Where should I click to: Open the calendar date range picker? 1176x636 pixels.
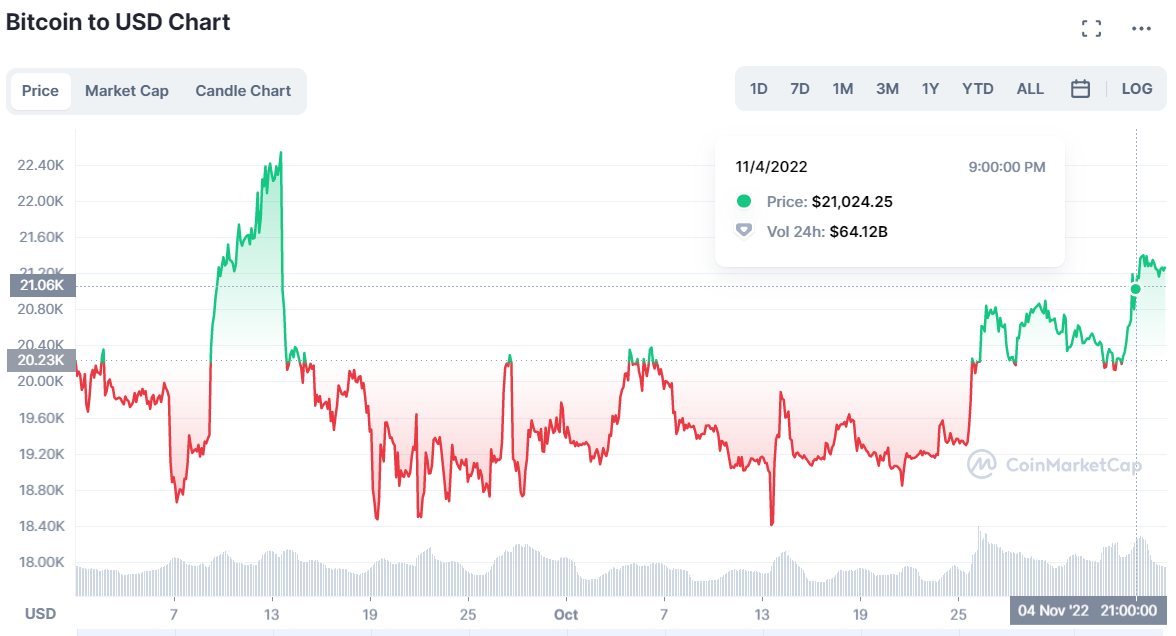pos(1080,88)
